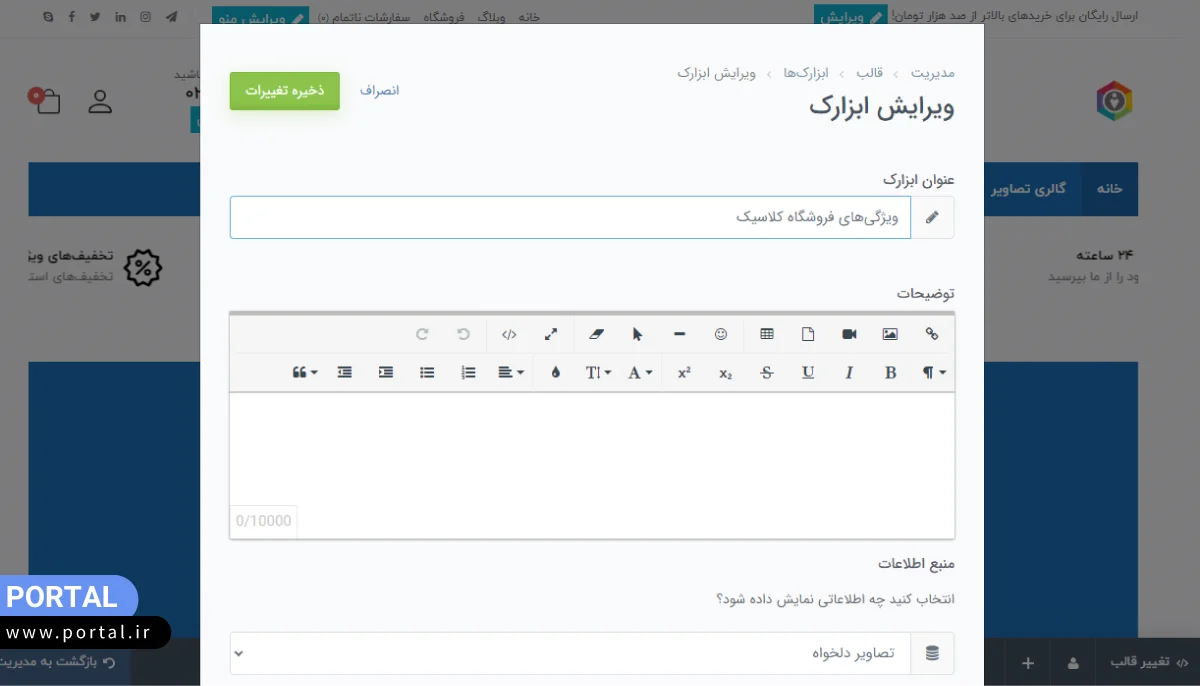Select the superscript formatting icon

coord(683,371)
